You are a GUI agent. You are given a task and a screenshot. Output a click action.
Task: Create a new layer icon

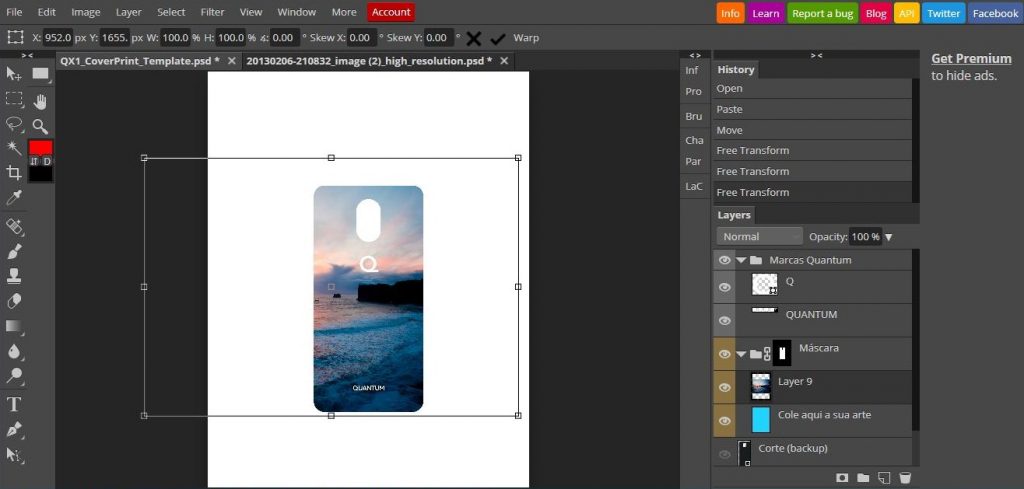coord(884,478)
